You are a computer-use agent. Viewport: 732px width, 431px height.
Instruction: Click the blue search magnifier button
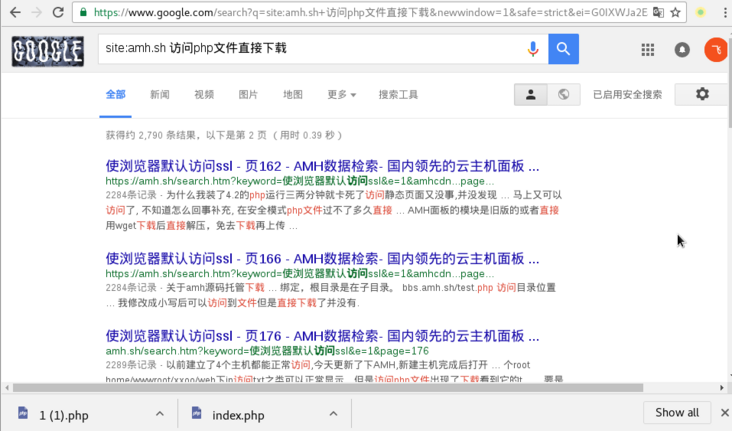[x=563, y=49]
